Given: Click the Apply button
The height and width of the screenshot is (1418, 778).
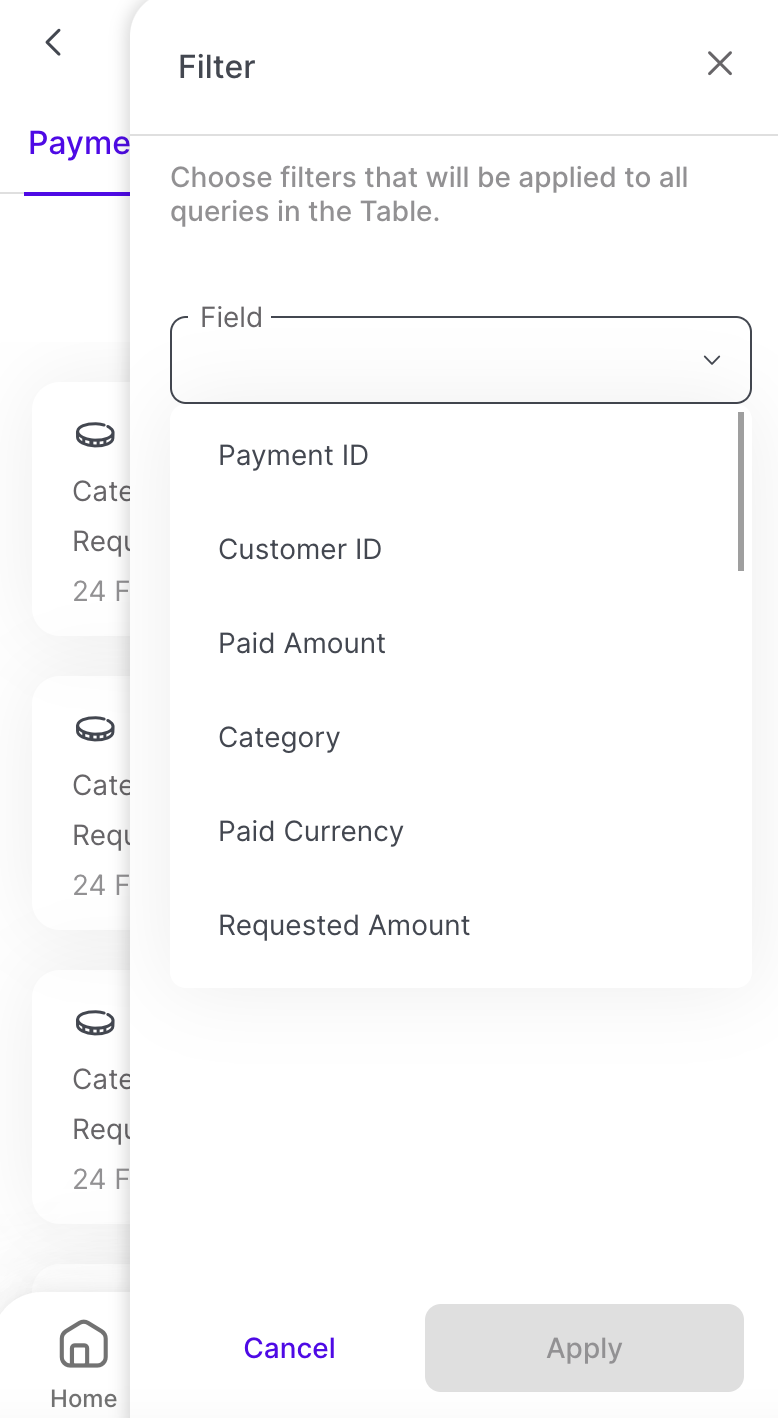Looking at the screenshot, I should (x=584, y=1348).
